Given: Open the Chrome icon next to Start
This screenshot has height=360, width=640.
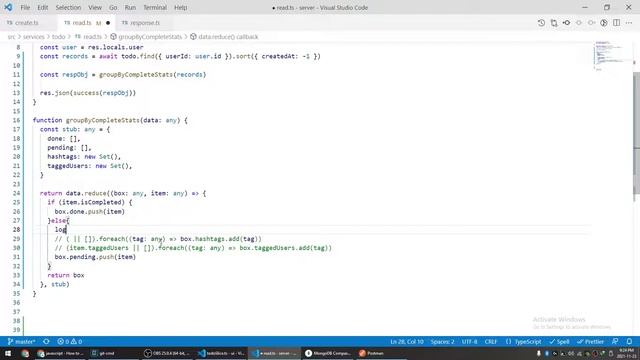Looking at the screenshot, I should point(25,353).
